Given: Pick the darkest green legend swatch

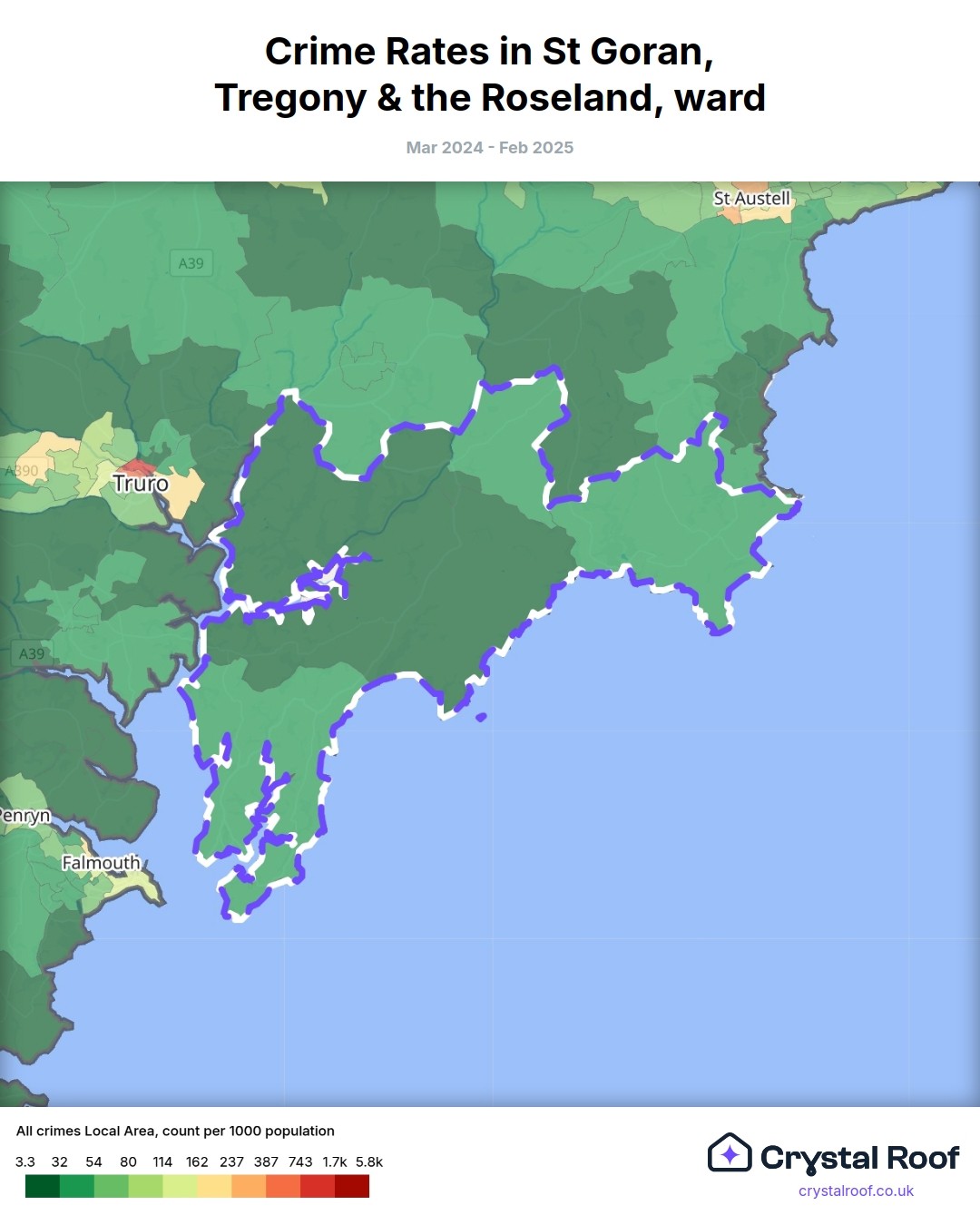Looking at the screenshot, I should tap(43, 1186).
